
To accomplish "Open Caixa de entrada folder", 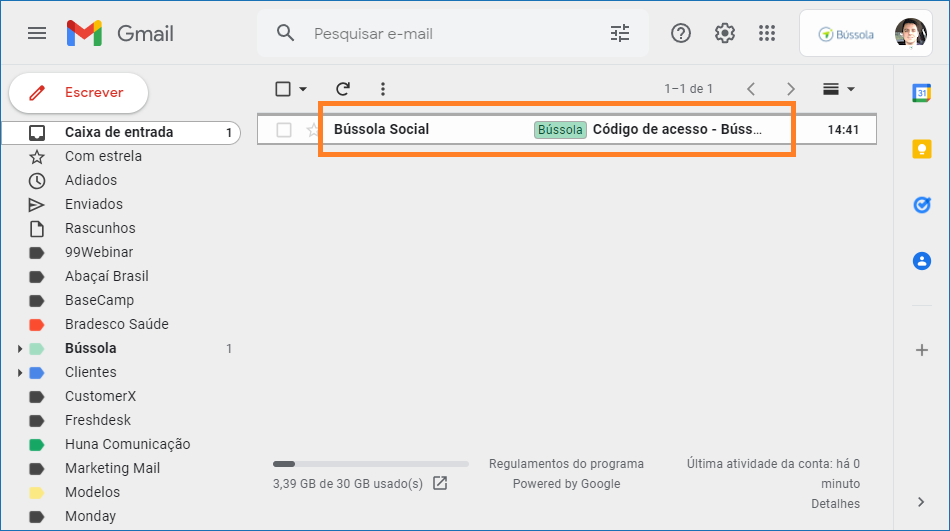I will tap(121, 132).
